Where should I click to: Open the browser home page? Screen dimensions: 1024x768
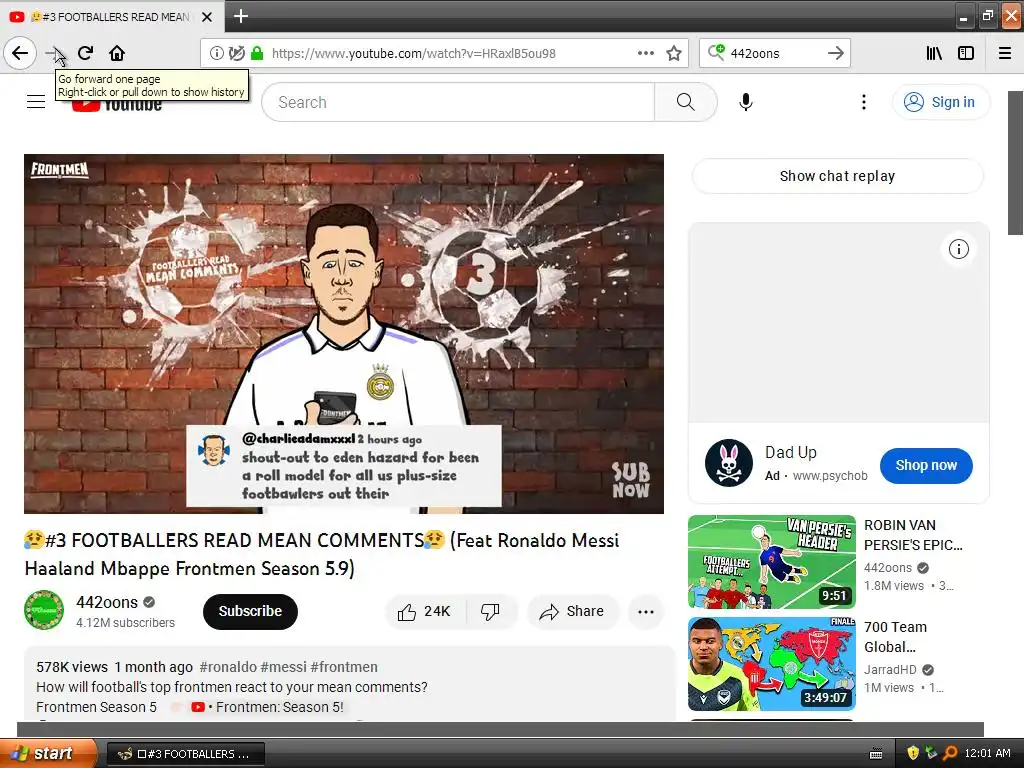(117, 53)
